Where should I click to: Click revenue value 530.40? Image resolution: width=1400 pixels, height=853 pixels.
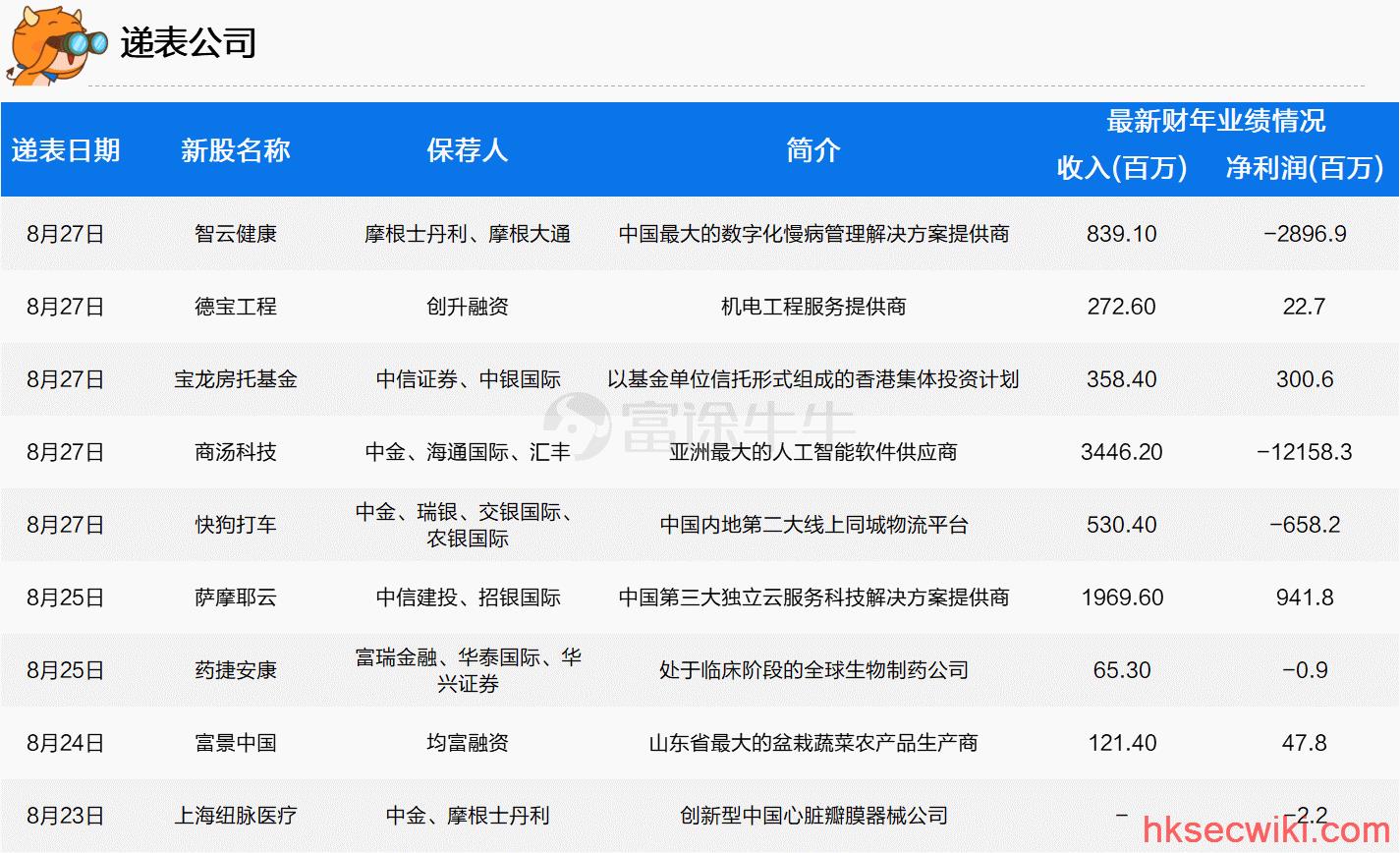coord(1122,525)
